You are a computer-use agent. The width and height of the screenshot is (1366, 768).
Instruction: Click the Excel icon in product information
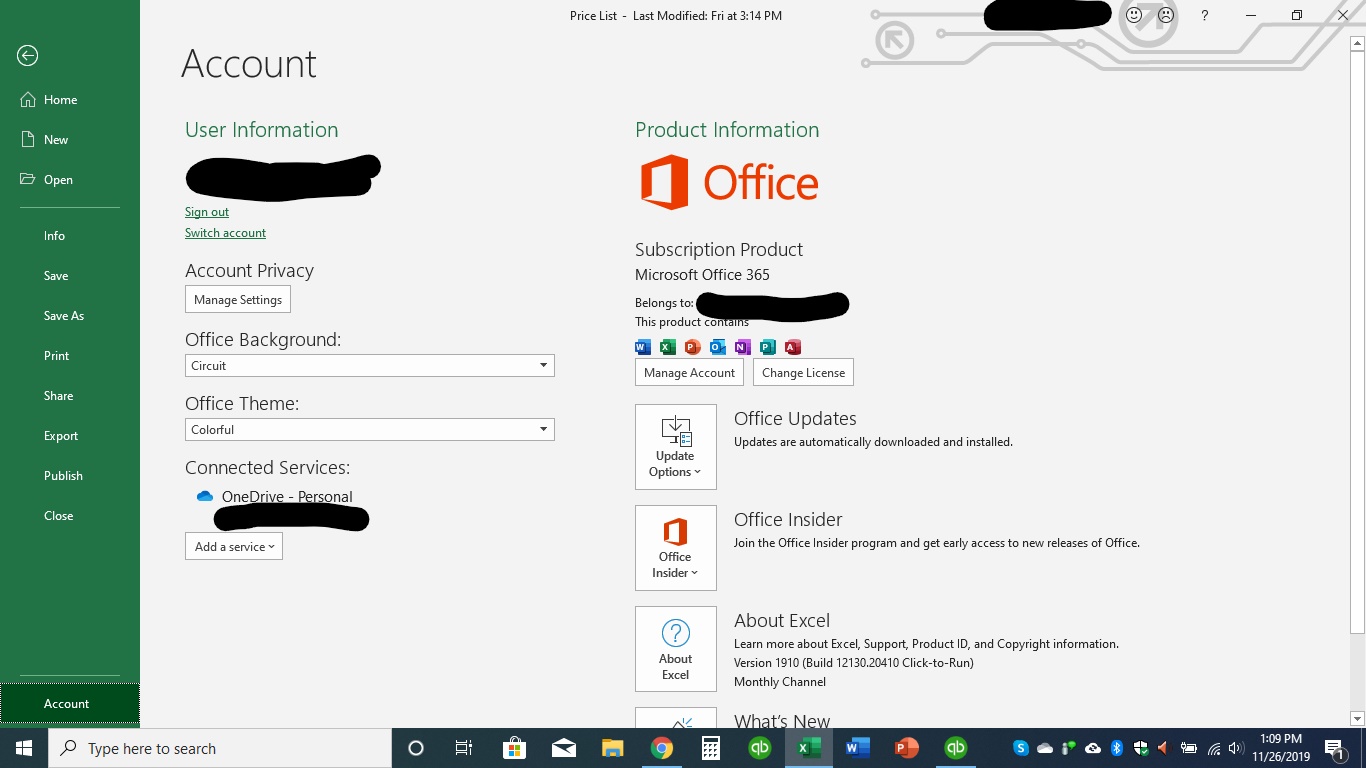click(x=666, y=347)
